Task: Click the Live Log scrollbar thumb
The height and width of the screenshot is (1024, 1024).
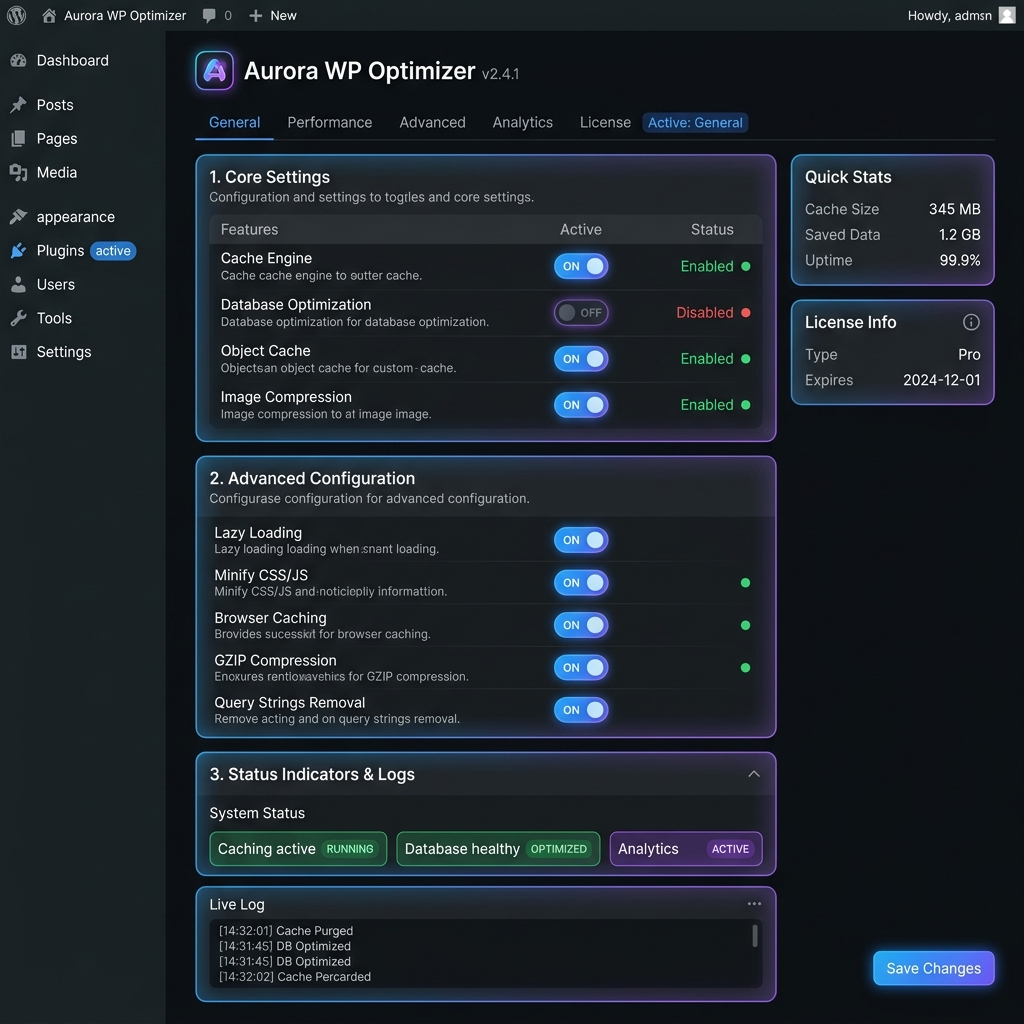Action: [755, 935]
